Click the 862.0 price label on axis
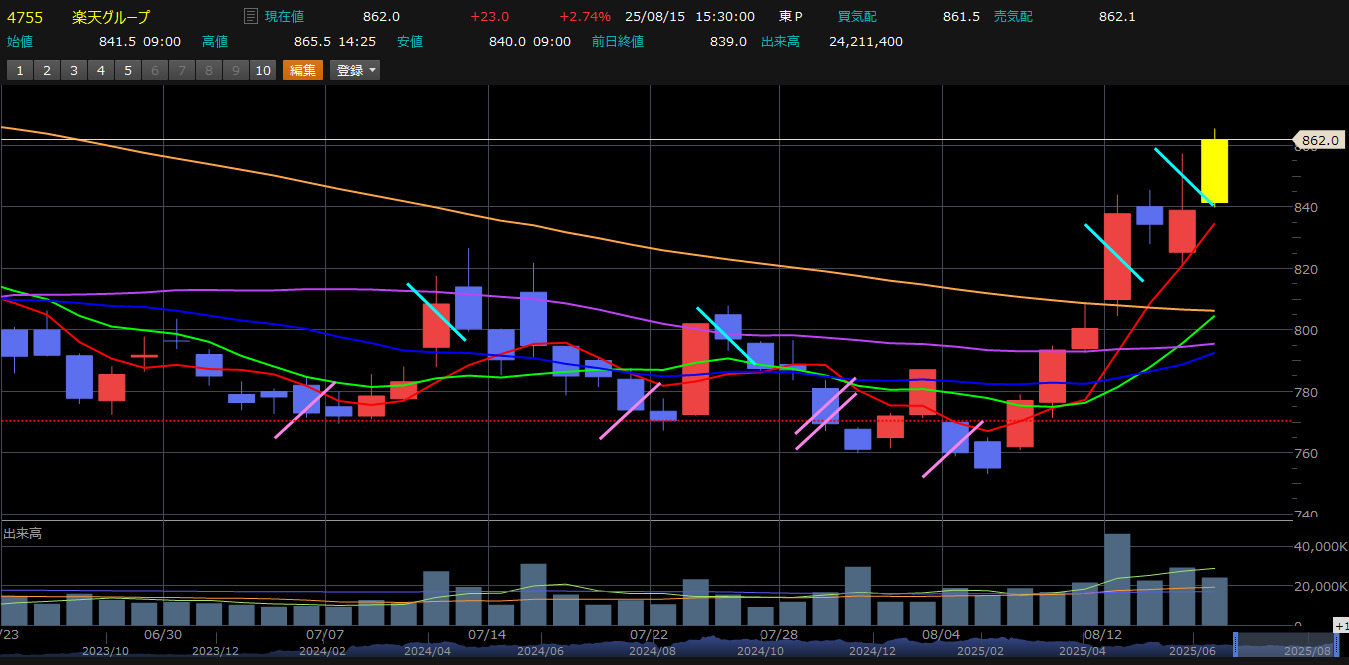 1319,141
